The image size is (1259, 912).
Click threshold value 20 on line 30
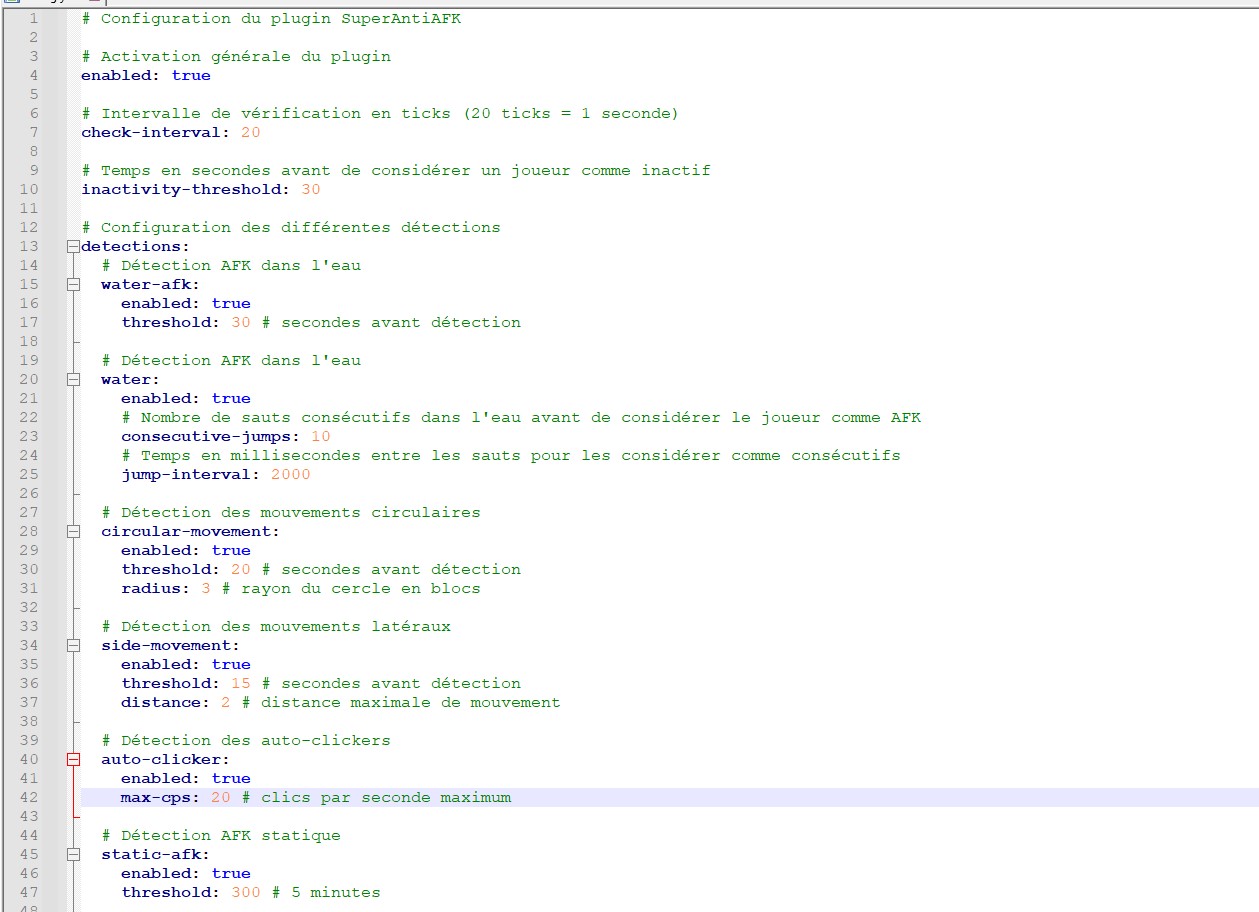241,569
